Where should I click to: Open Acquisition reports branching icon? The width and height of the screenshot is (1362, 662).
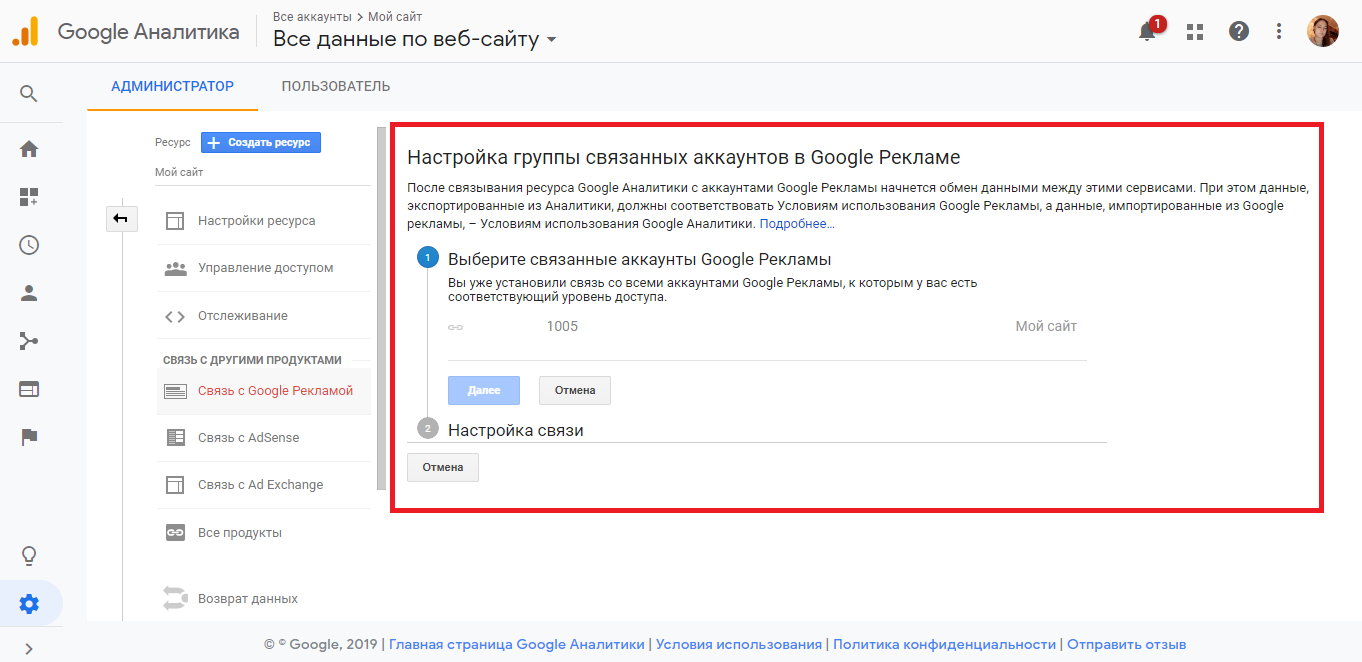point(29,341)
